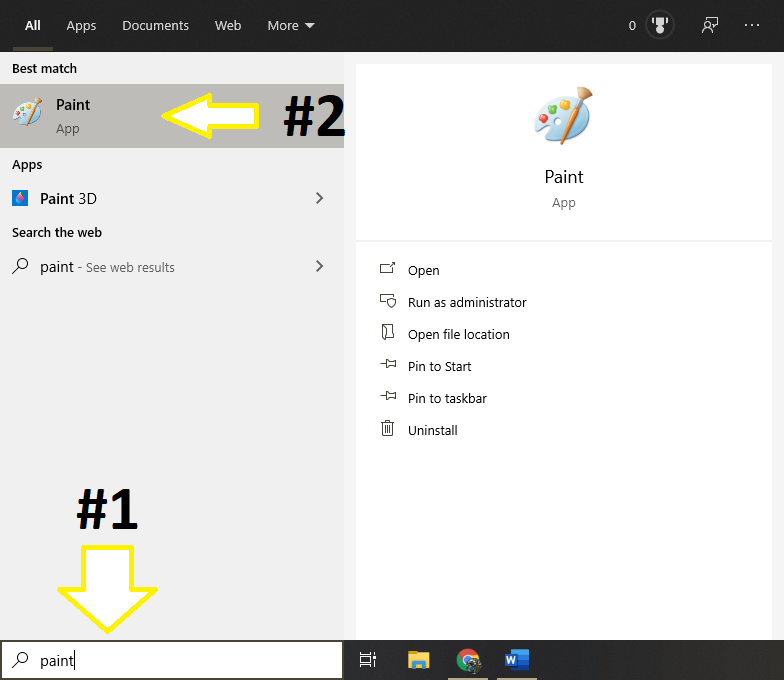Click the rewards points count 0

[x=632, y=26]
